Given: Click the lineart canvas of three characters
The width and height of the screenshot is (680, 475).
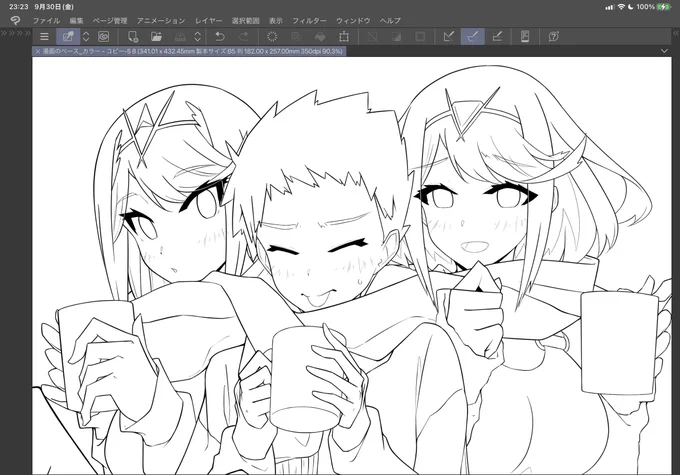Looking at the screenshot, I should [352, 265].
